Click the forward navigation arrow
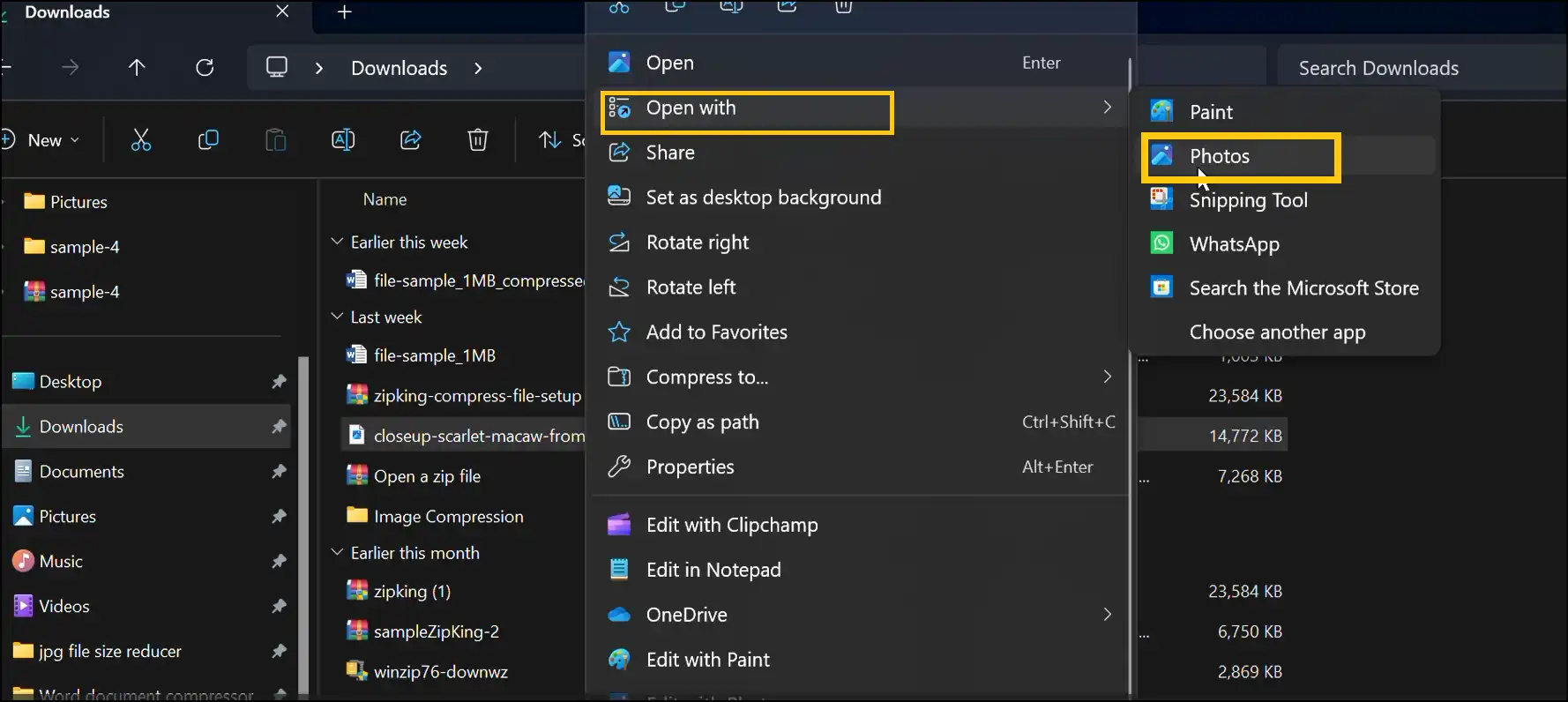Screen dimensions: 1568x702 [x=70, y=68]
